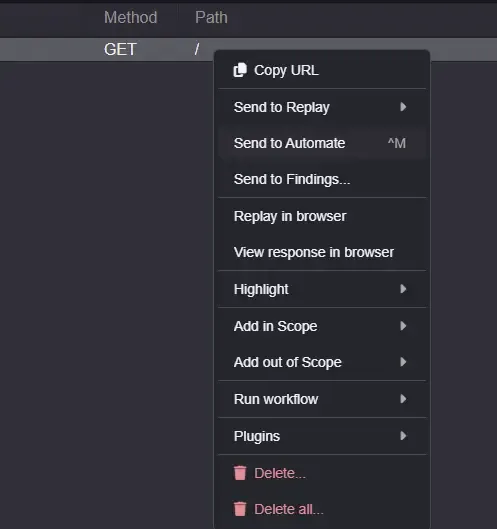The height and width of the screenshot is (529, 497).
Task: Open the Run workflow entry
Action: coord(322,399)
